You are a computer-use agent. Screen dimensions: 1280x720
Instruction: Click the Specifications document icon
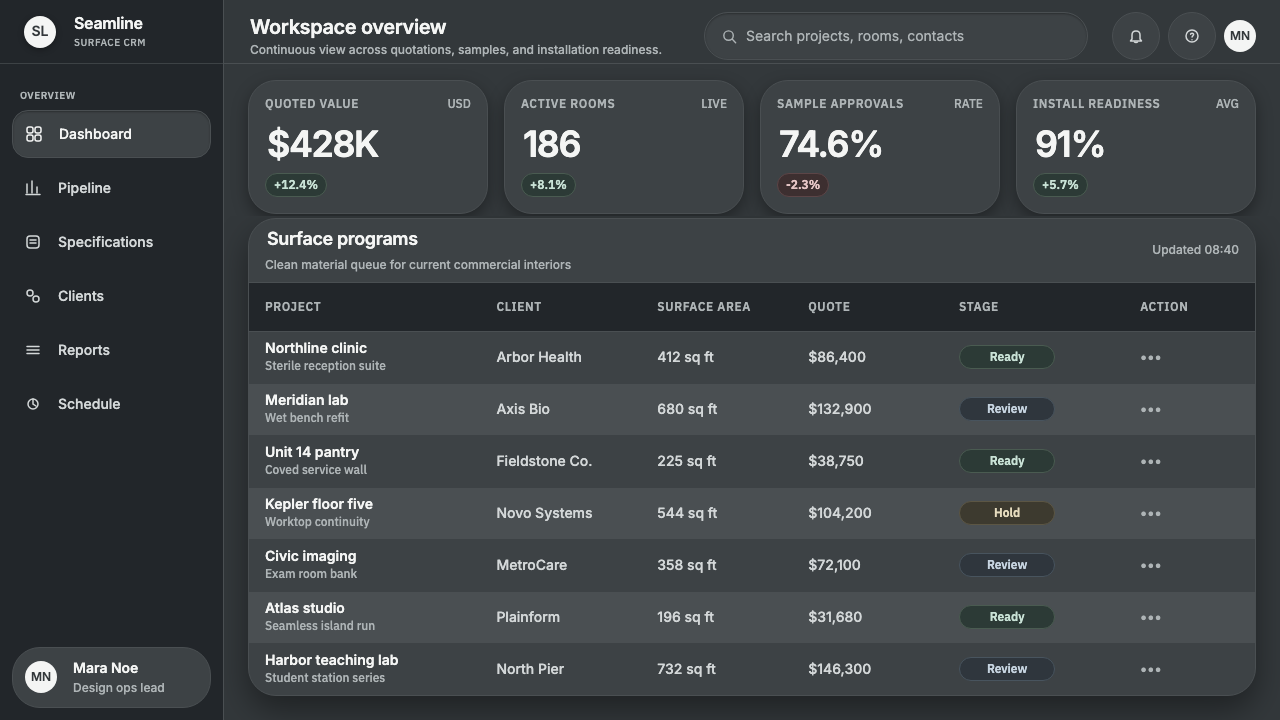coord(33,242)
